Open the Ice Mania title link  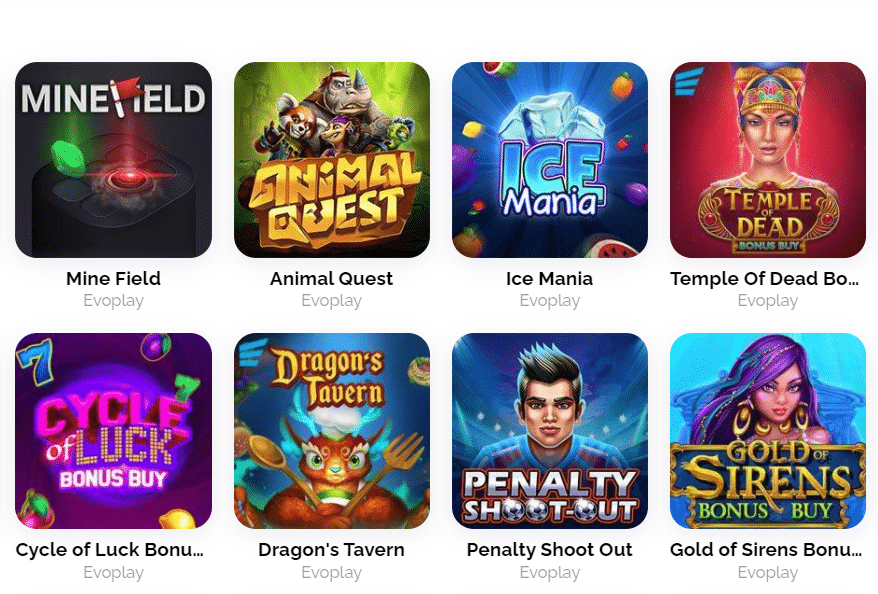(549, 278)
